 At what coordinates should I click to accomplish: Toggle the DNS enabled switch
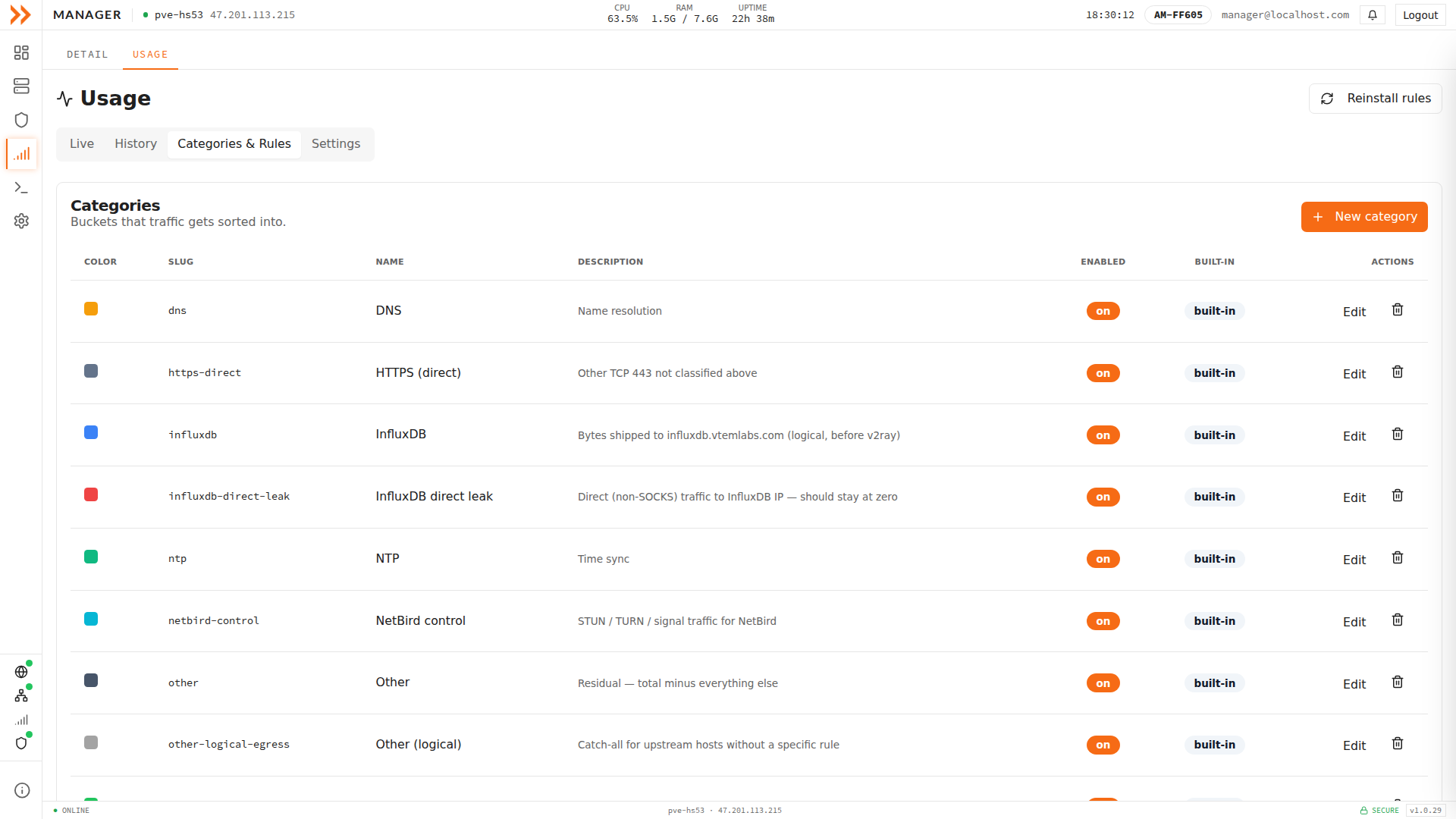(x=1103, y=311)
